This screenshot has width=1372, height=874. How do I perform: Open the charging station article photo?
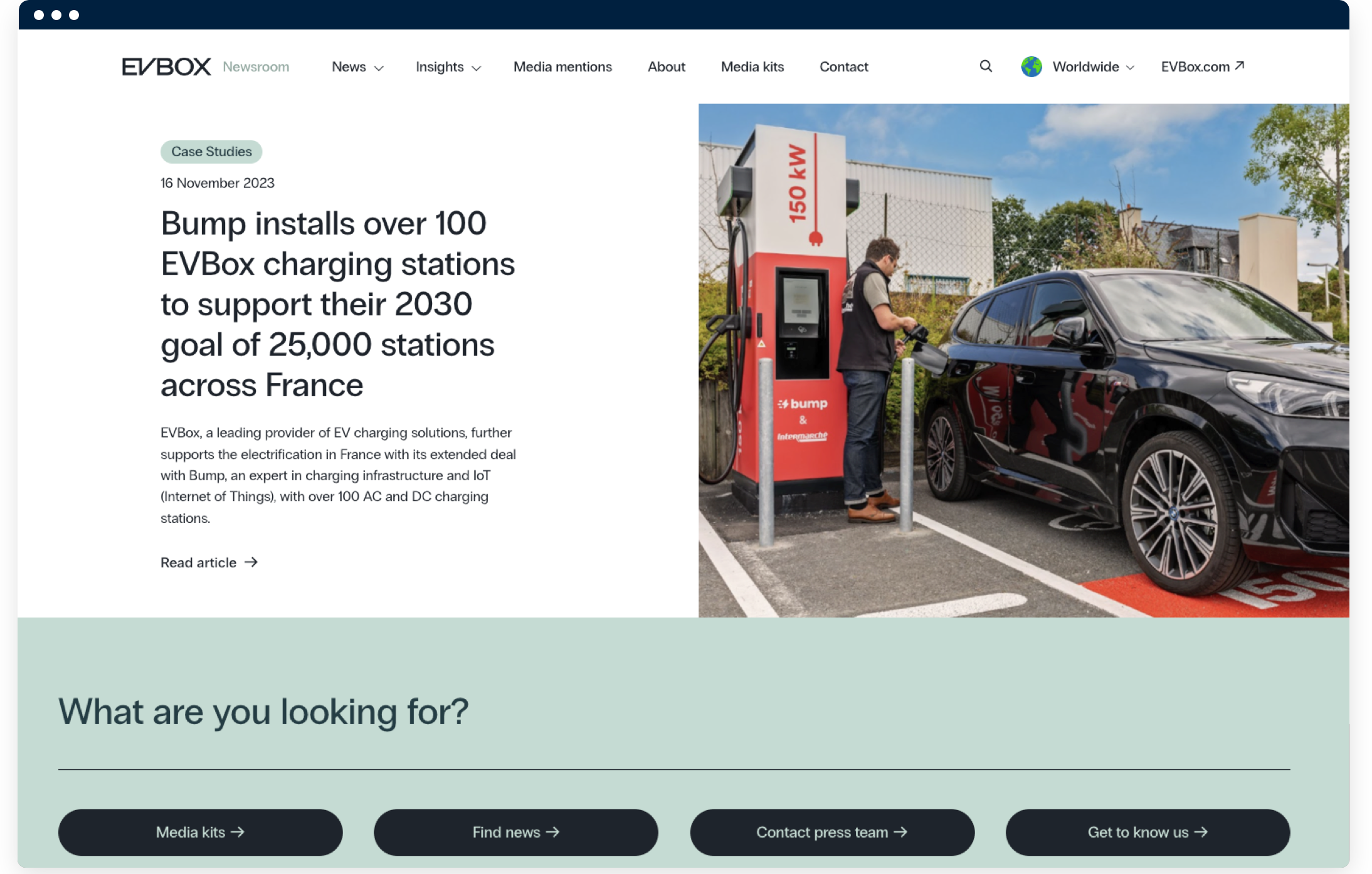(1023, 361)
